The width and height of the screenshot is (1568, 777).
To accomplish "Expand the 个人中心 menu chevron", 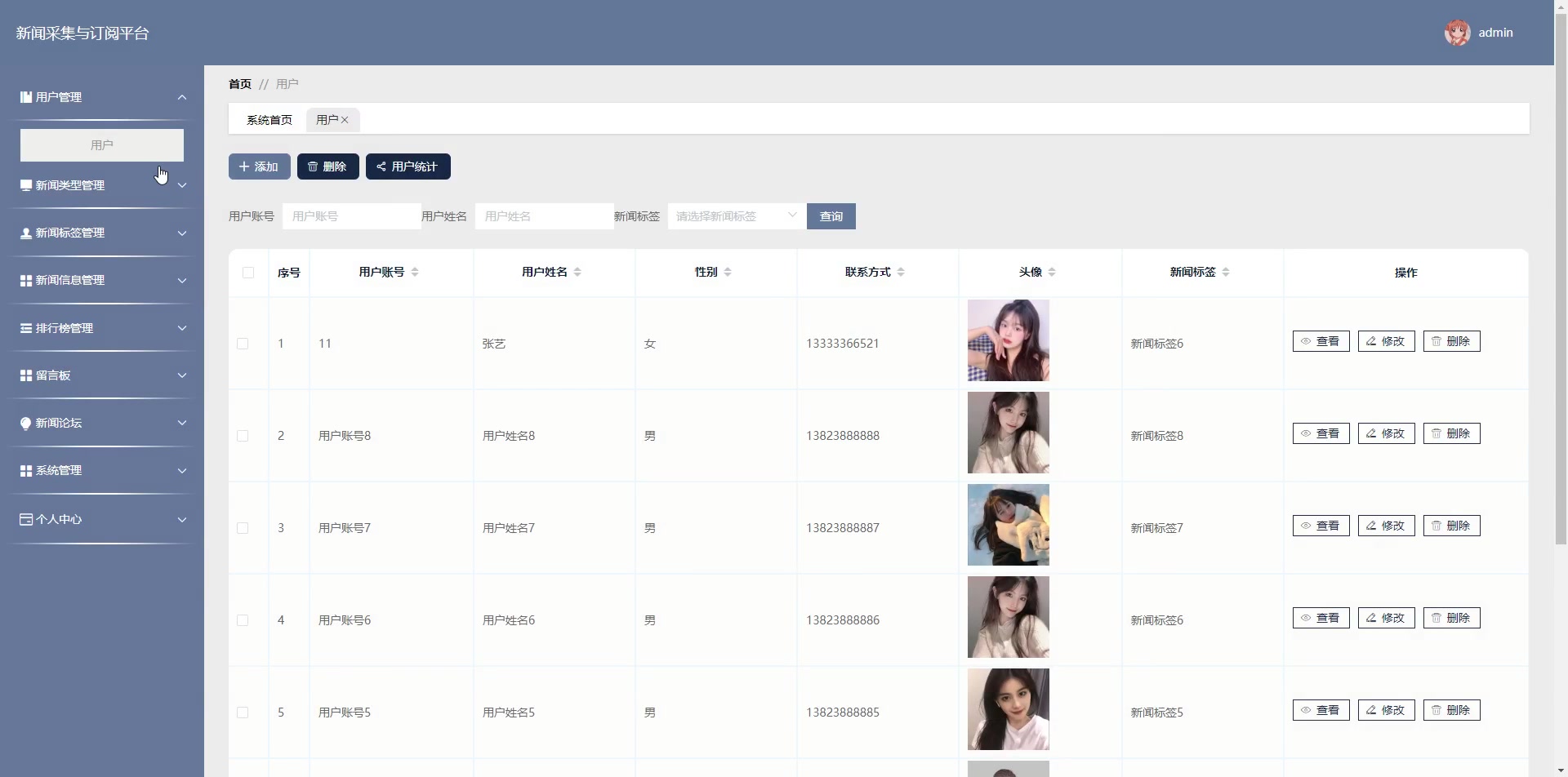I will [182, 519].
